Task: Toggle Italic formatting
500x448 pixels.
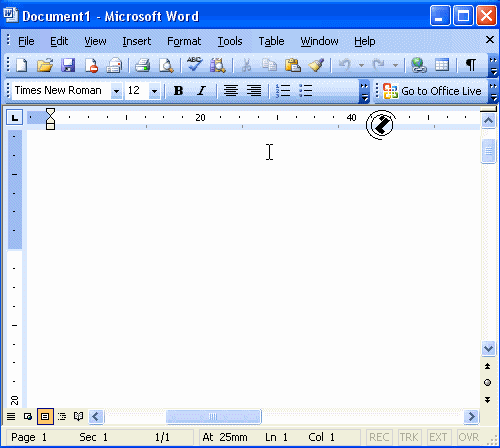Action: [x=201, y=91]
